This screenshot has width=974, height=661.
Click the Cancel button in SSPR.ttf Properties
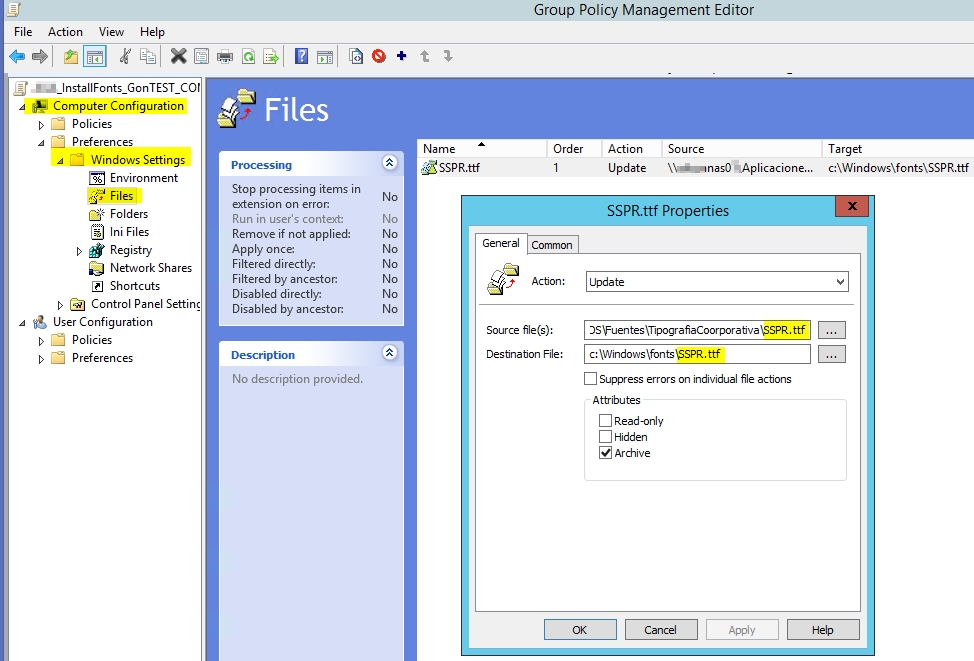pos(661,629)
